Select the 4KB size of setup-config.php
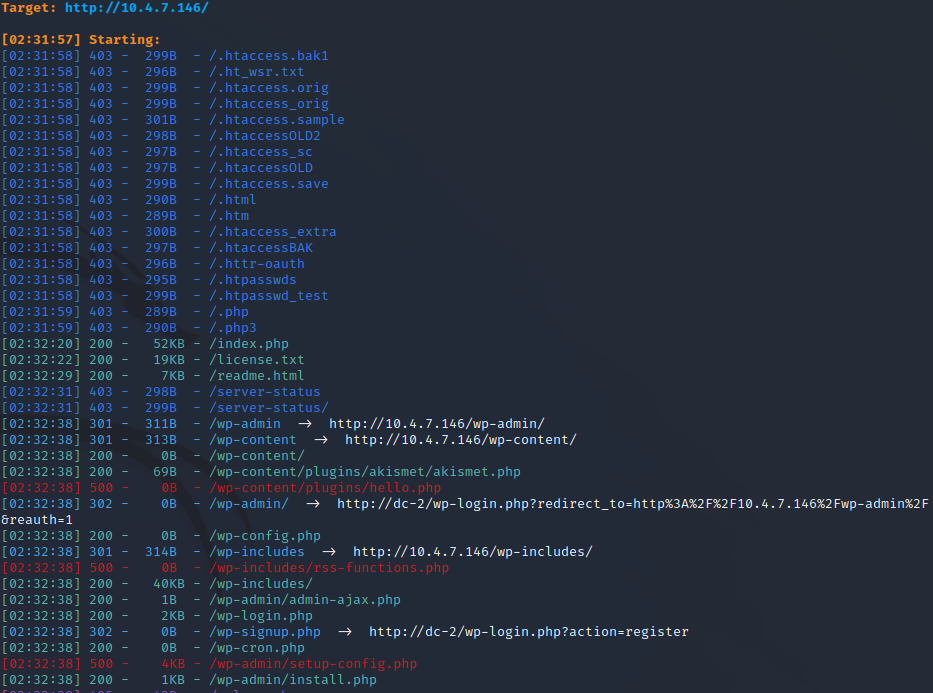The image size is (933, 693). (x=173, y=664)
